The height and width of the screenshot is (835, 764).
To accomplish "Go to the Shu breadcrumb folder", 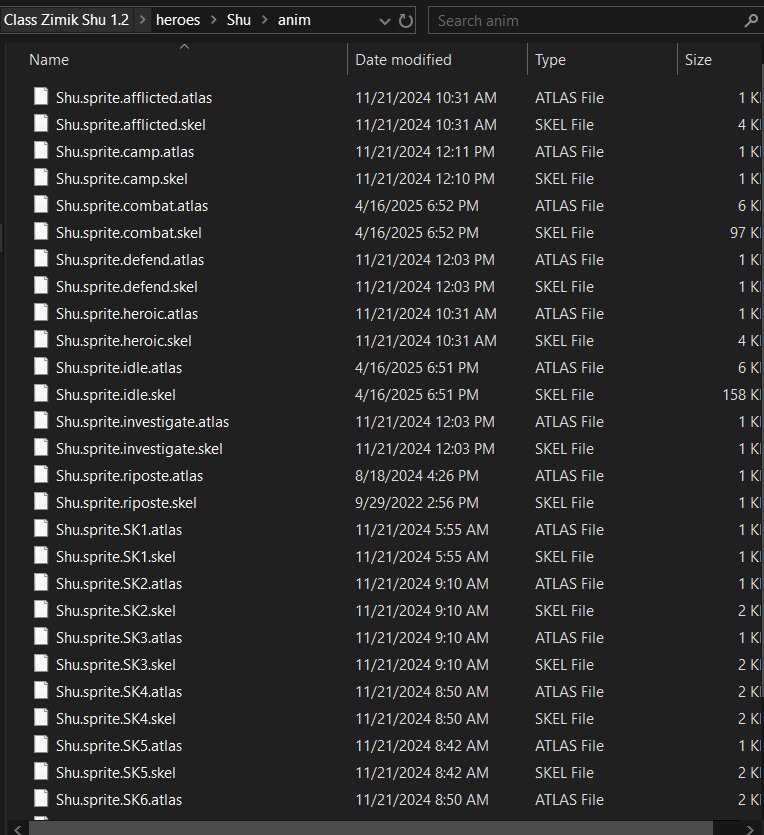I will (239, 20).
